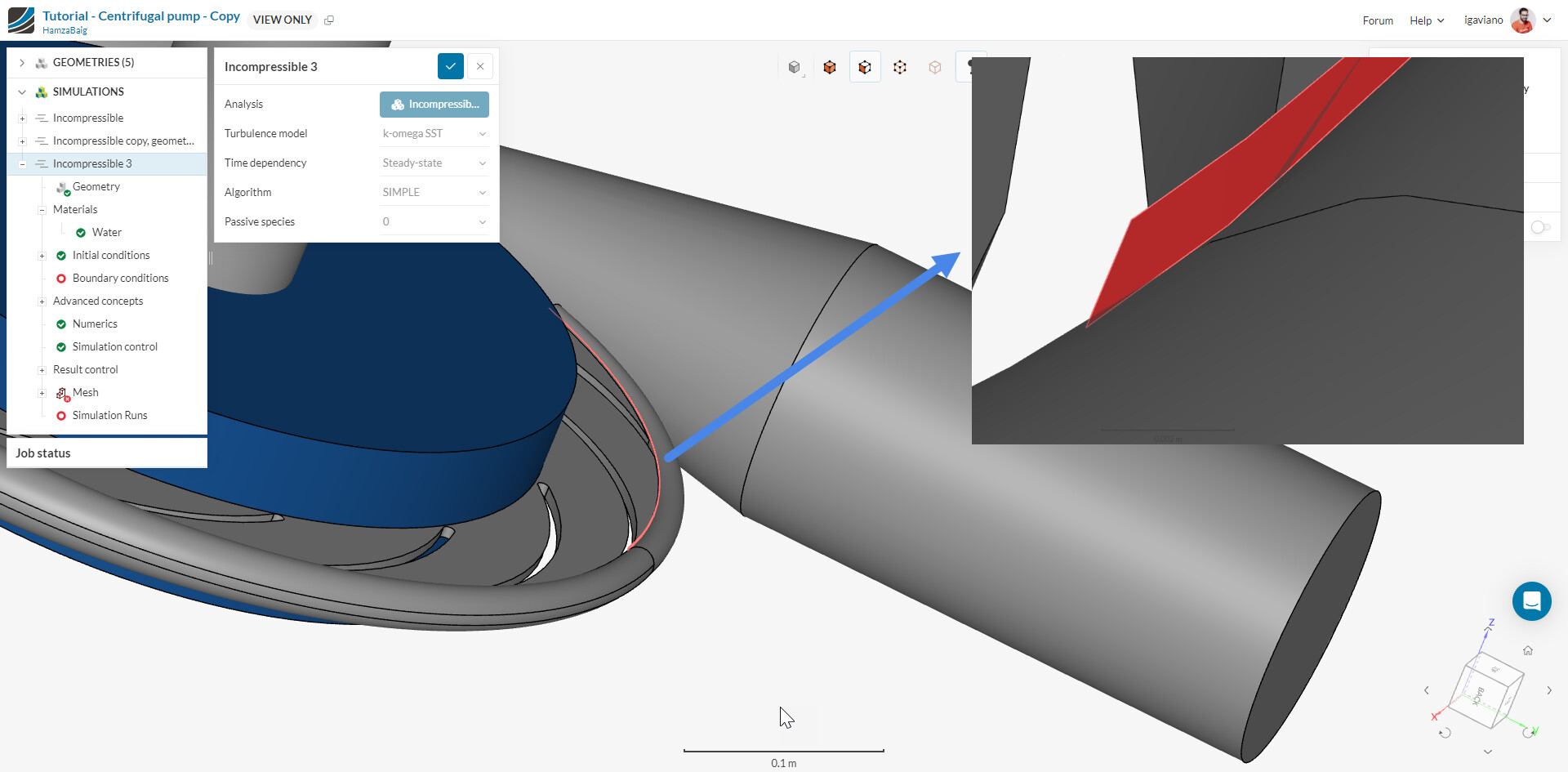Click the Initial conditions green check icon
Screen dimensions: 1568x772
(x=61, y=256)
